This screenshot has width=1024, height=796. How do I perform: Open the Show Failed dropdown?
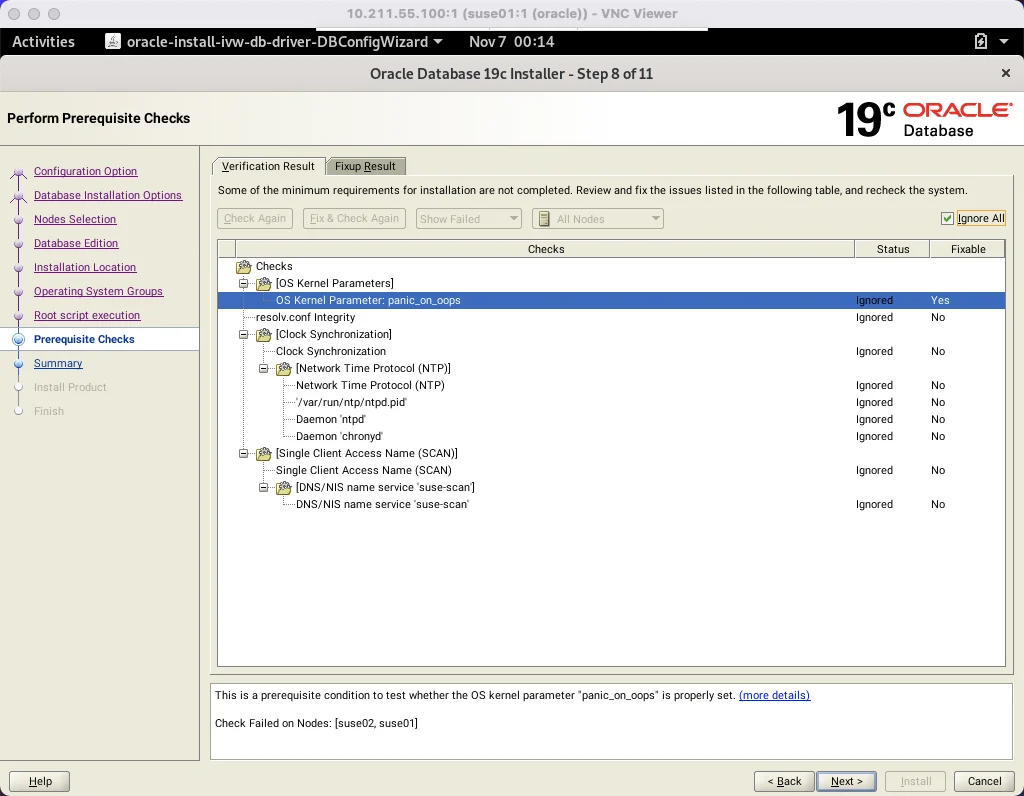[x=468, y=219]
